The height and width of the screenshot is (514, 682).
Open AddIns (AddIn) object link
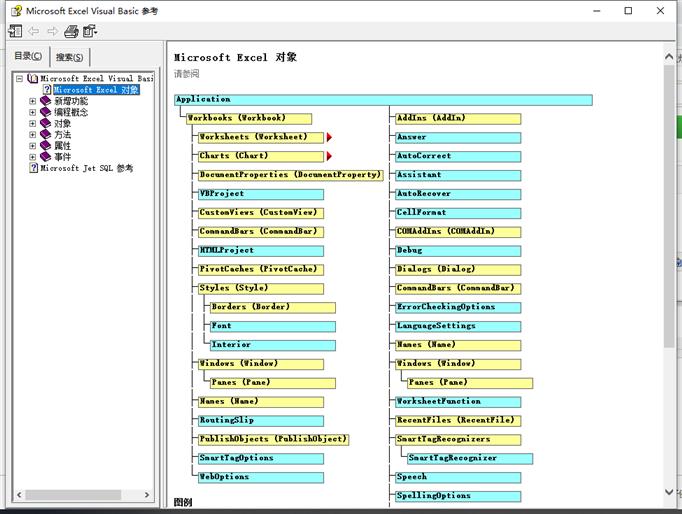click(x=458, y=119)
